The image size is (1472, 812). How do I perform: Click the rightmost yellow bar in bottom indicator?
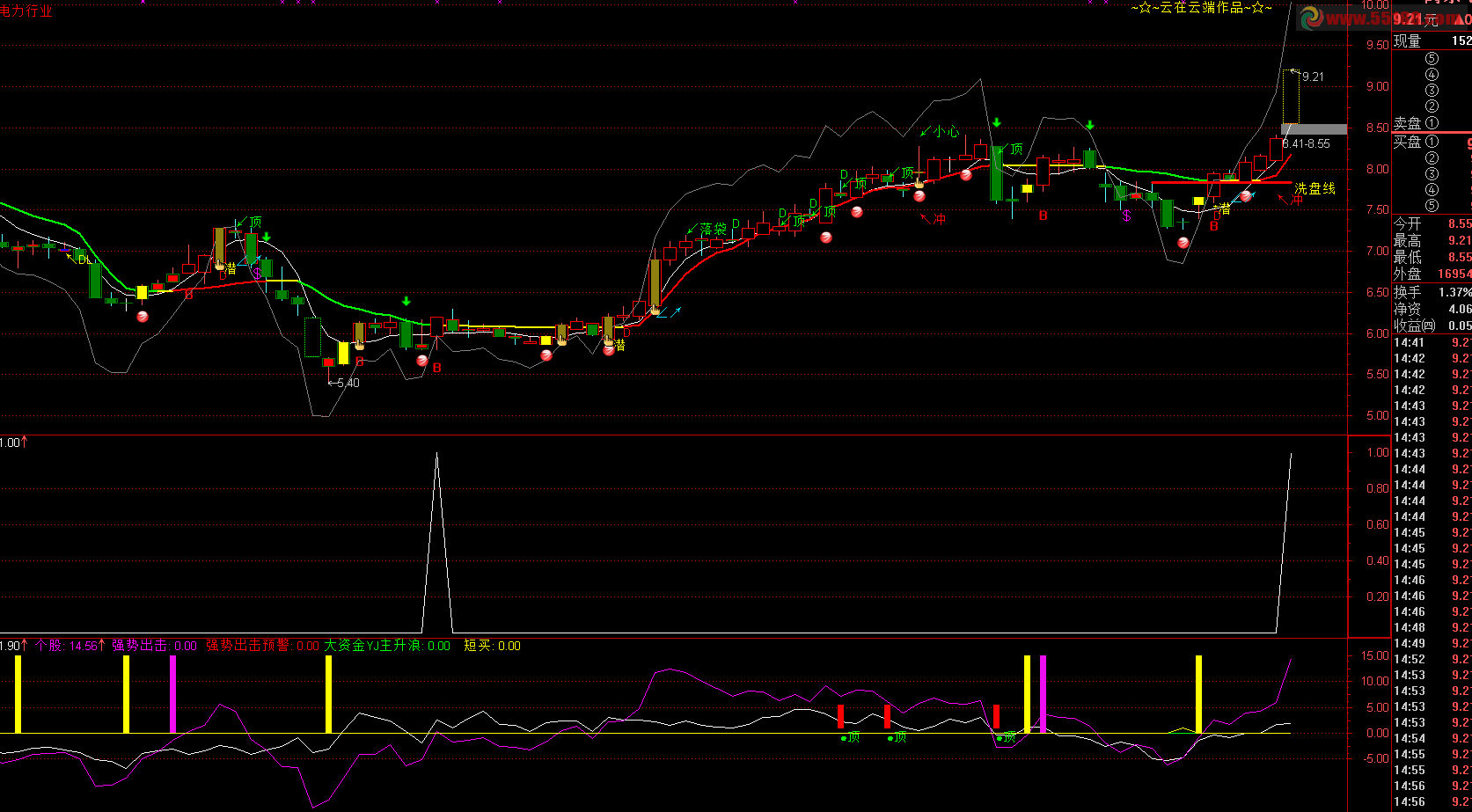coord(1198,693)
